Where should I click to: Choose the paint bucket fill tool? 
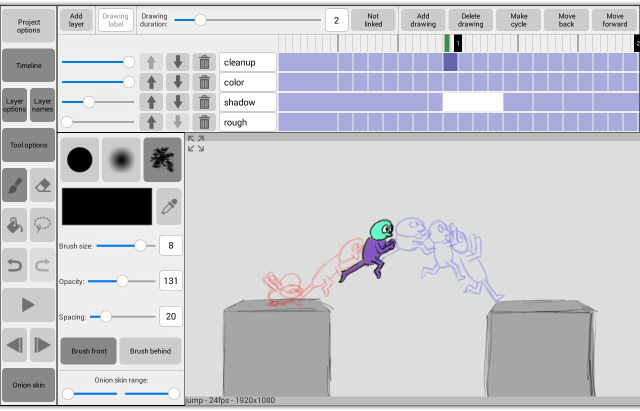[x=15, y=225]
